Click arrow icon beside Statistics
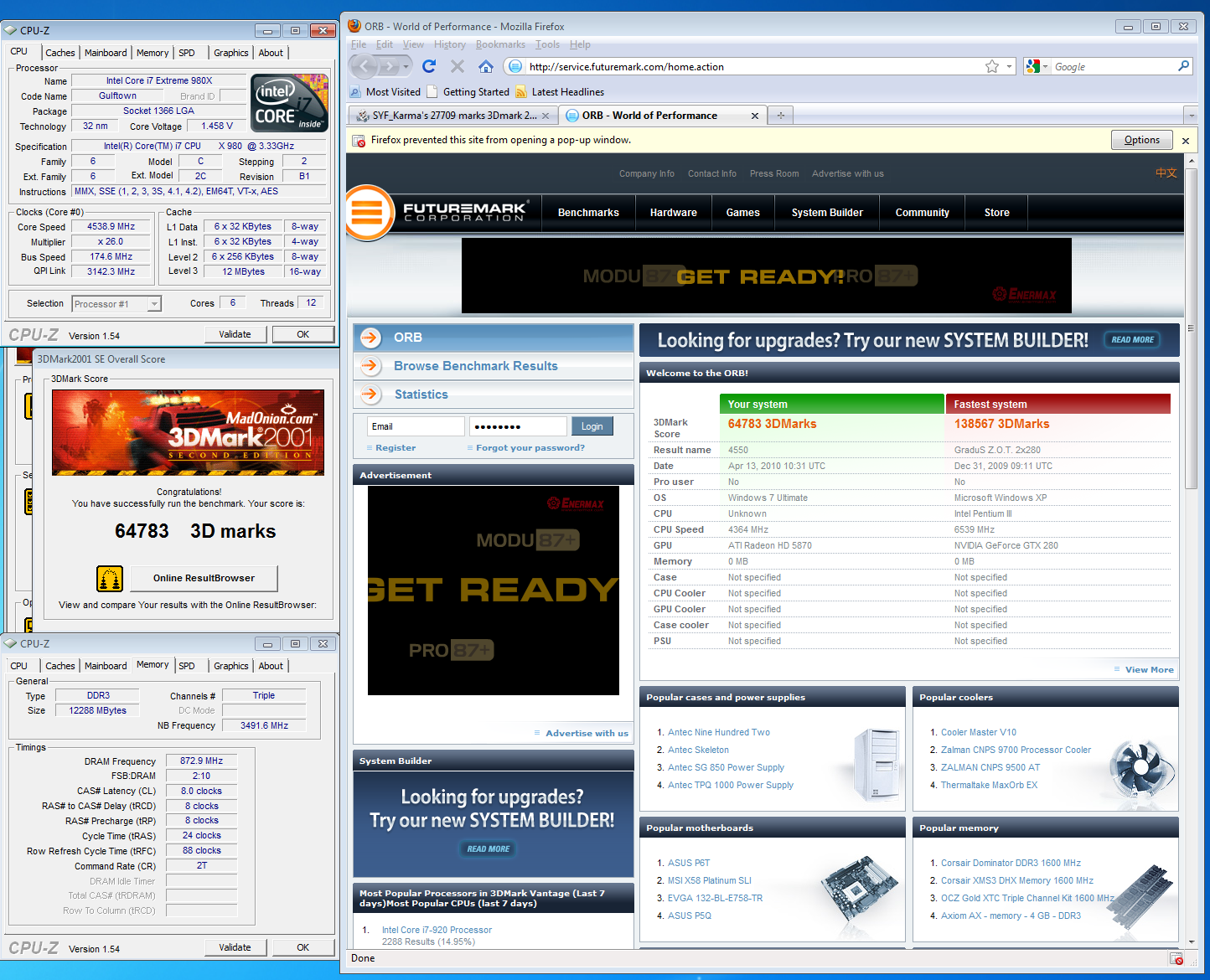Viewport: 1210px width, 980px height. (x=370, y=395)
